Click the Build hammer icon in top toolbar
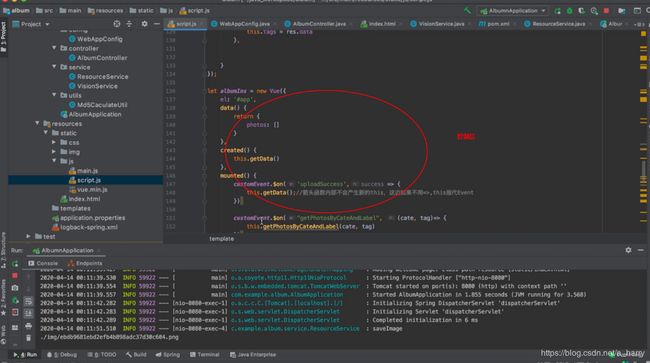The height and width of the screenshot is (363, 650). click(x=467, y=11)
